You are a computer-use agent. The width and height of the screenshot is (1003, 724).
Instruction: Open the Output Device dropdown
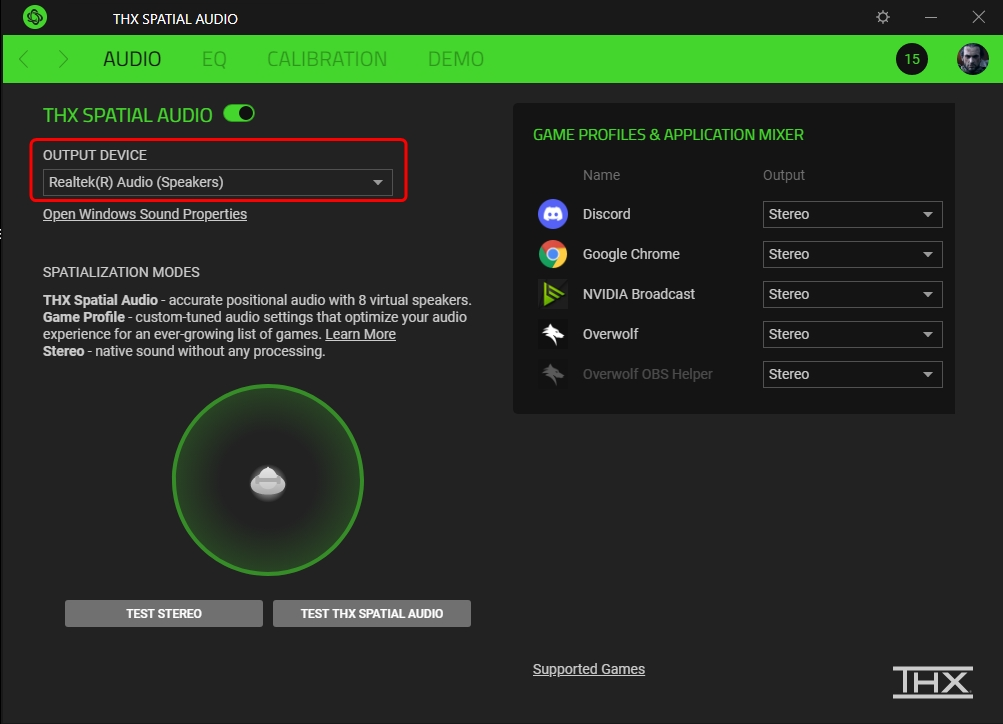point(217,182)
